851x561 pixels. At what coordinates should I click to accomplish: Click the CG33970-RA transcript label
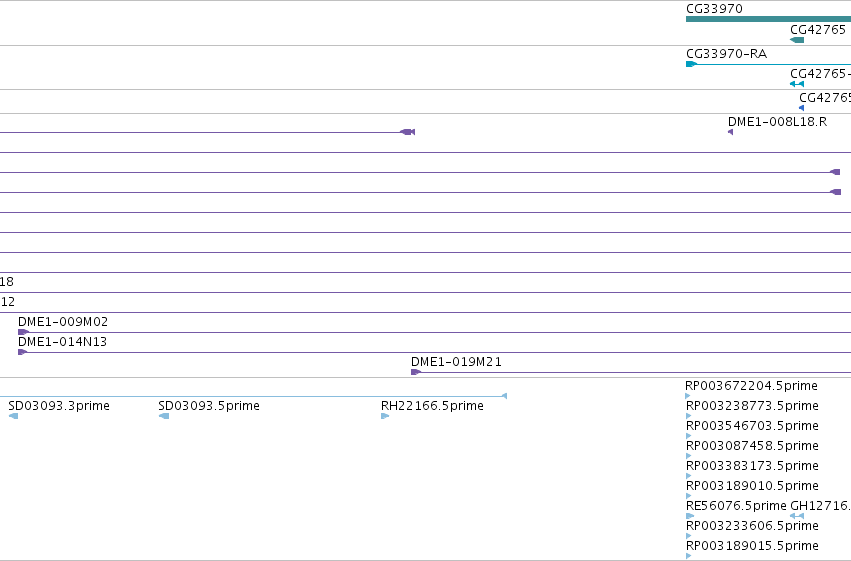click(x=726, y=54)
